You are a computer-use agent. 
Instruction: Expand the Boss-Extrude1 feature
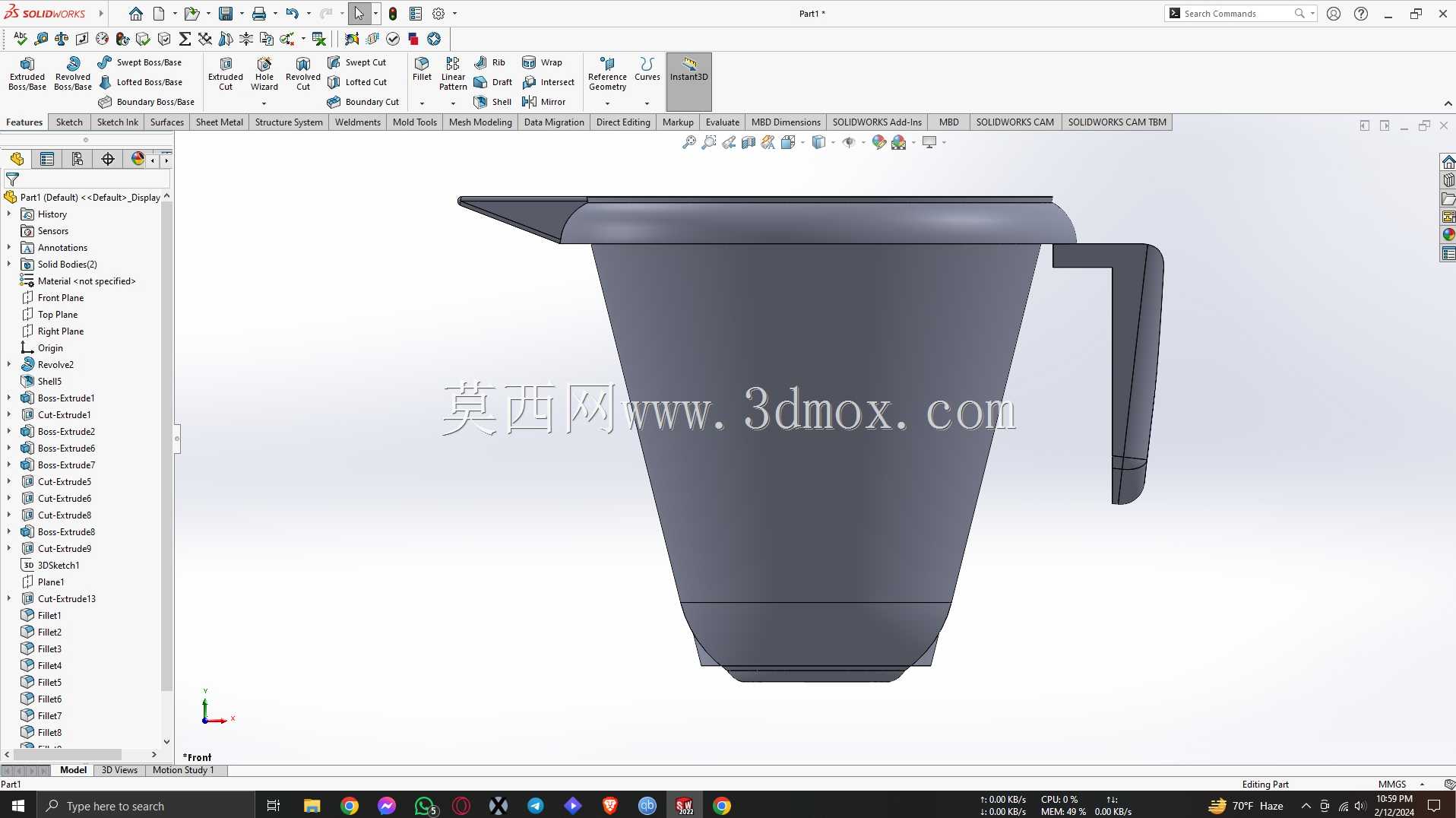click(x=9, y=398)
